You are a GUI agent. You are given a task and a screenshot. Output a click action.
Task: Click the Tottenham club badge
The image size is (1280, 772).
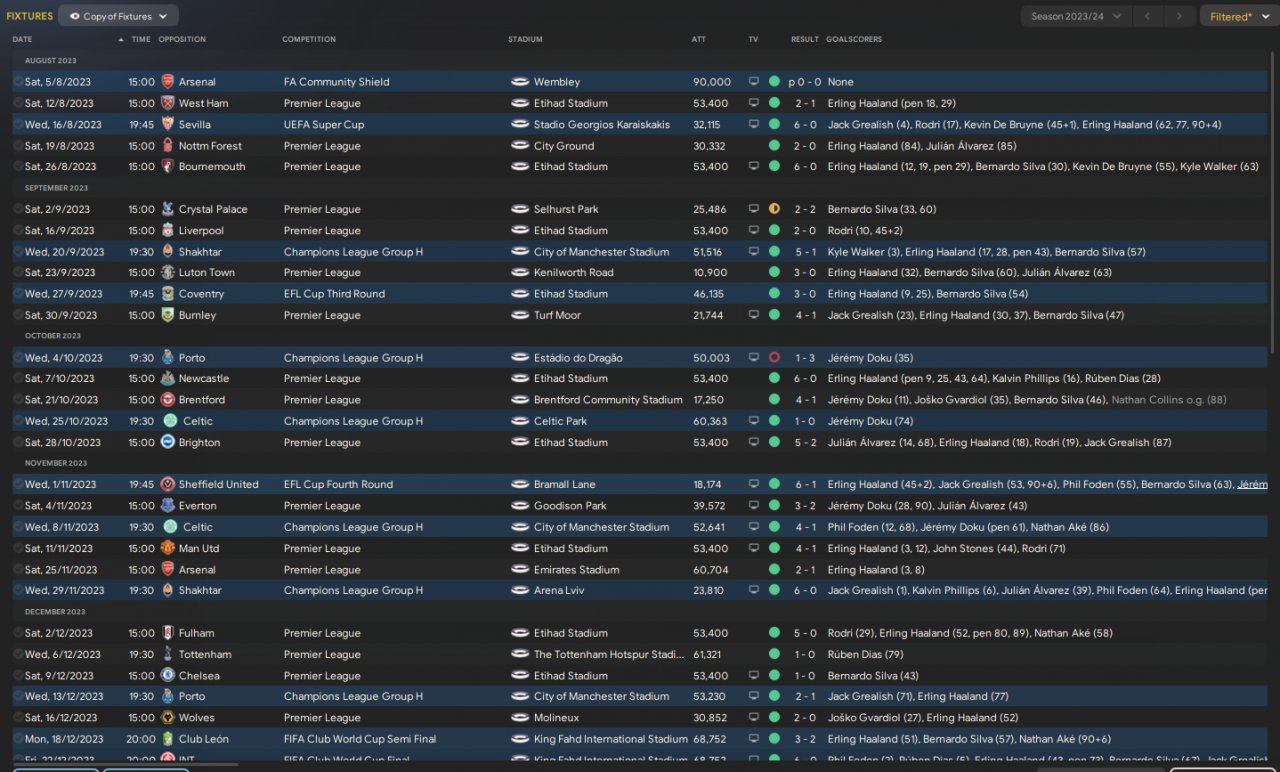pos(168,654)
